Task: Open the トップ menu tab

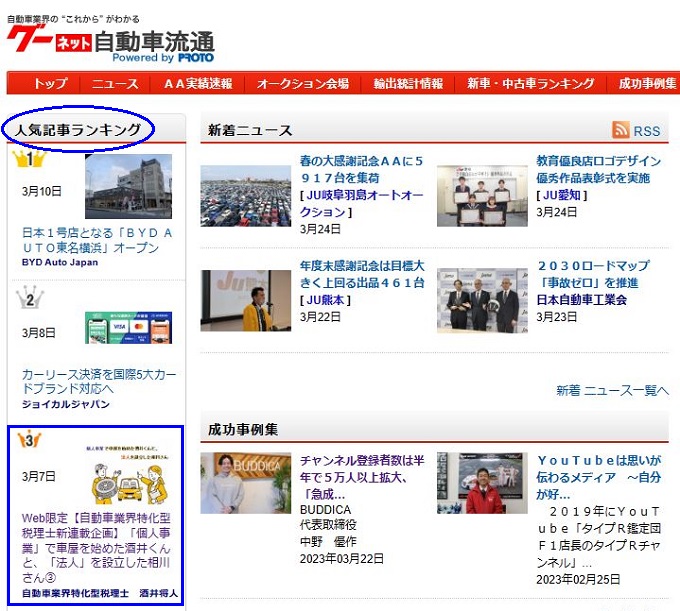Action: 49,84
